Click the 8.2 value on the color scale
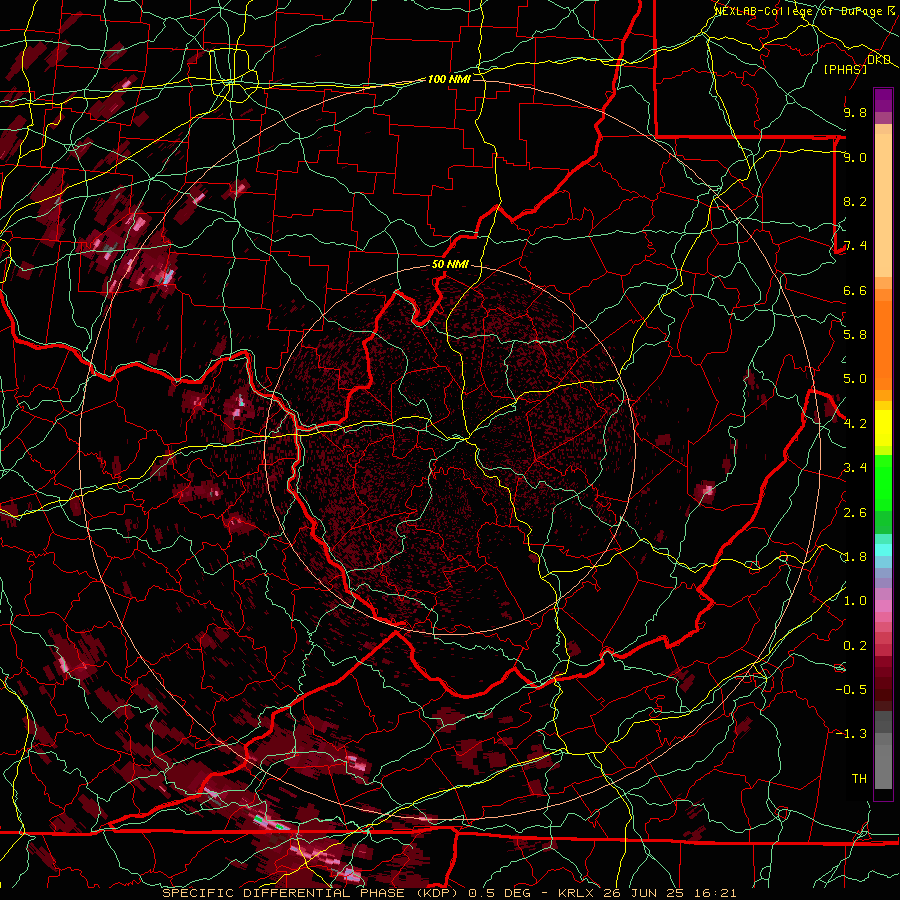Image resolution: width=900 pixels, height=900 pixels. click(855, 201)
